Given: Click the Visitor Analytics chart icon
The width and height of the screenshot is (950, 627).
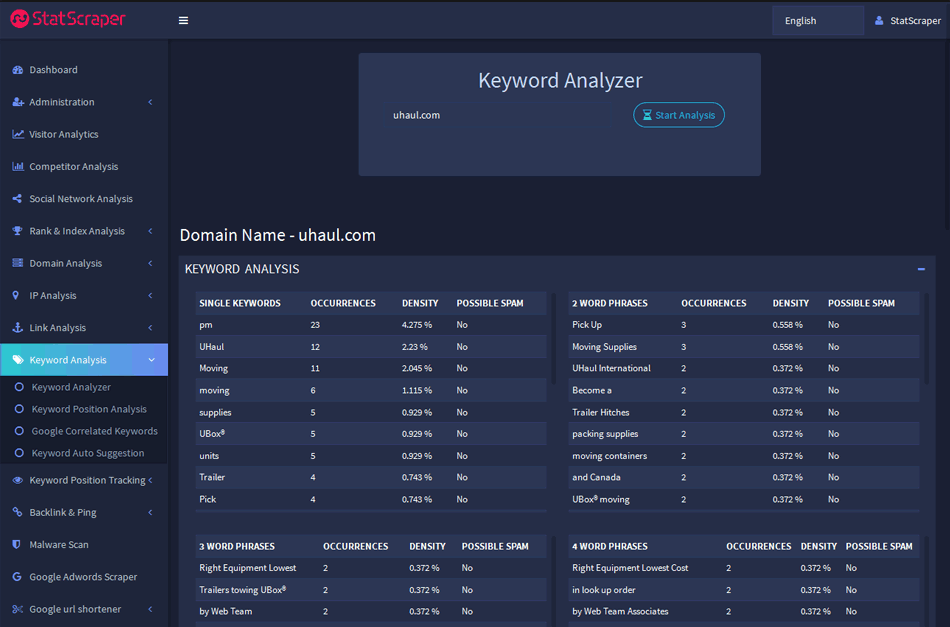Looking at the screenshot, I should 18,134.
